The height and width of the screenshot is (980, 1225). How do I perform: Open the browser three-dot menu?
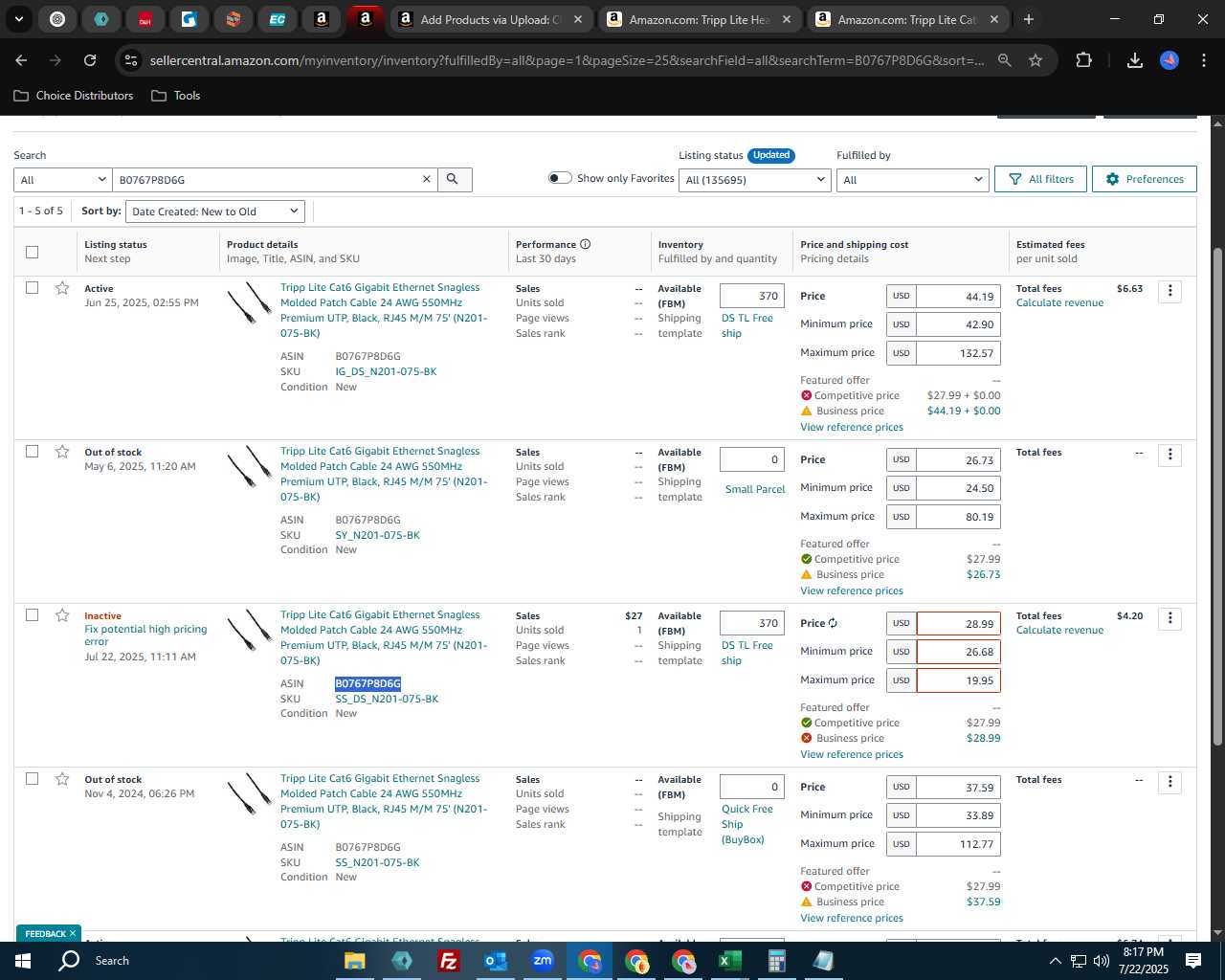[1203, 60]
